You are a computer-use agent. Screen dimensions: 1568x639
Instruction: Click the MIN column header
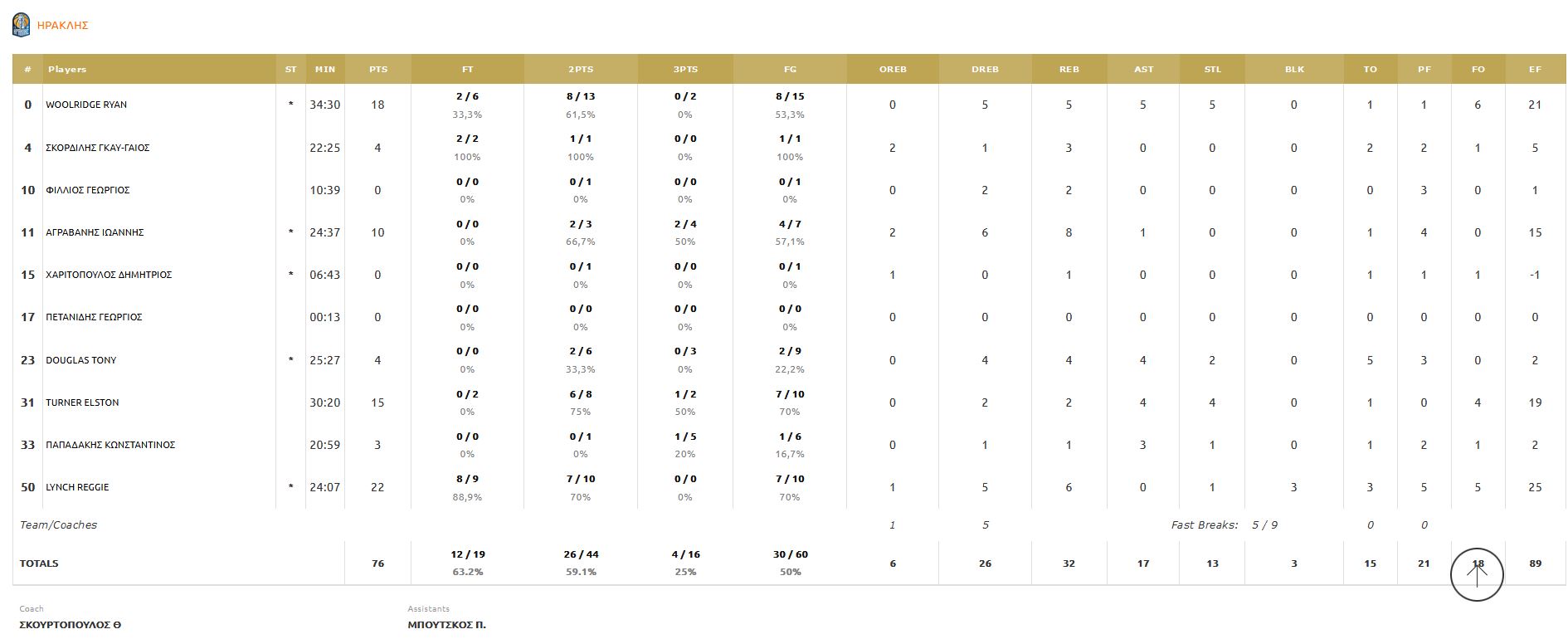coord(325,69)
